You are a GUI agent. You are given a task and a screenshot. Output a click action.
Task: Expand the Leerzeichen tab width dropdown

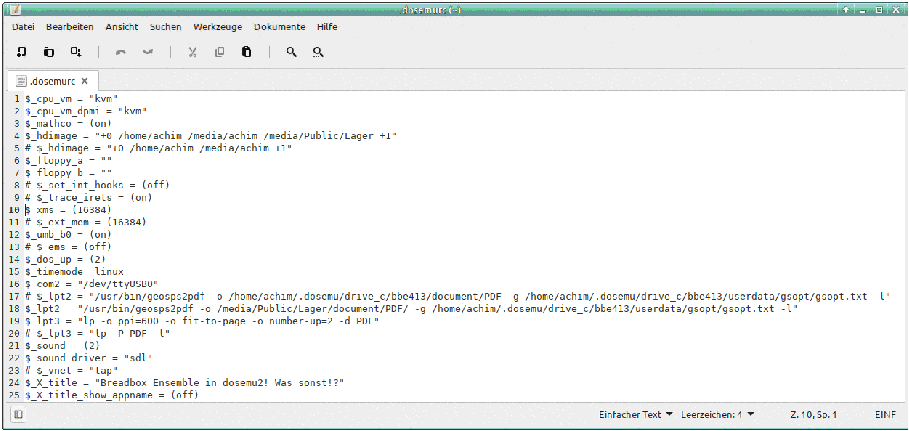(717, 414)
